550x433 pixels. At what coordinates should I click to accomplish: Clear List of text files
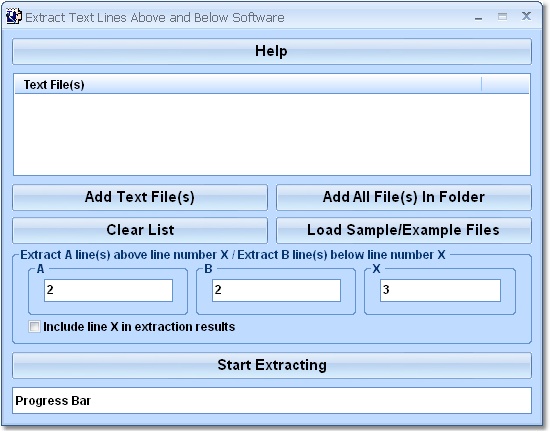tap(140, 230)
